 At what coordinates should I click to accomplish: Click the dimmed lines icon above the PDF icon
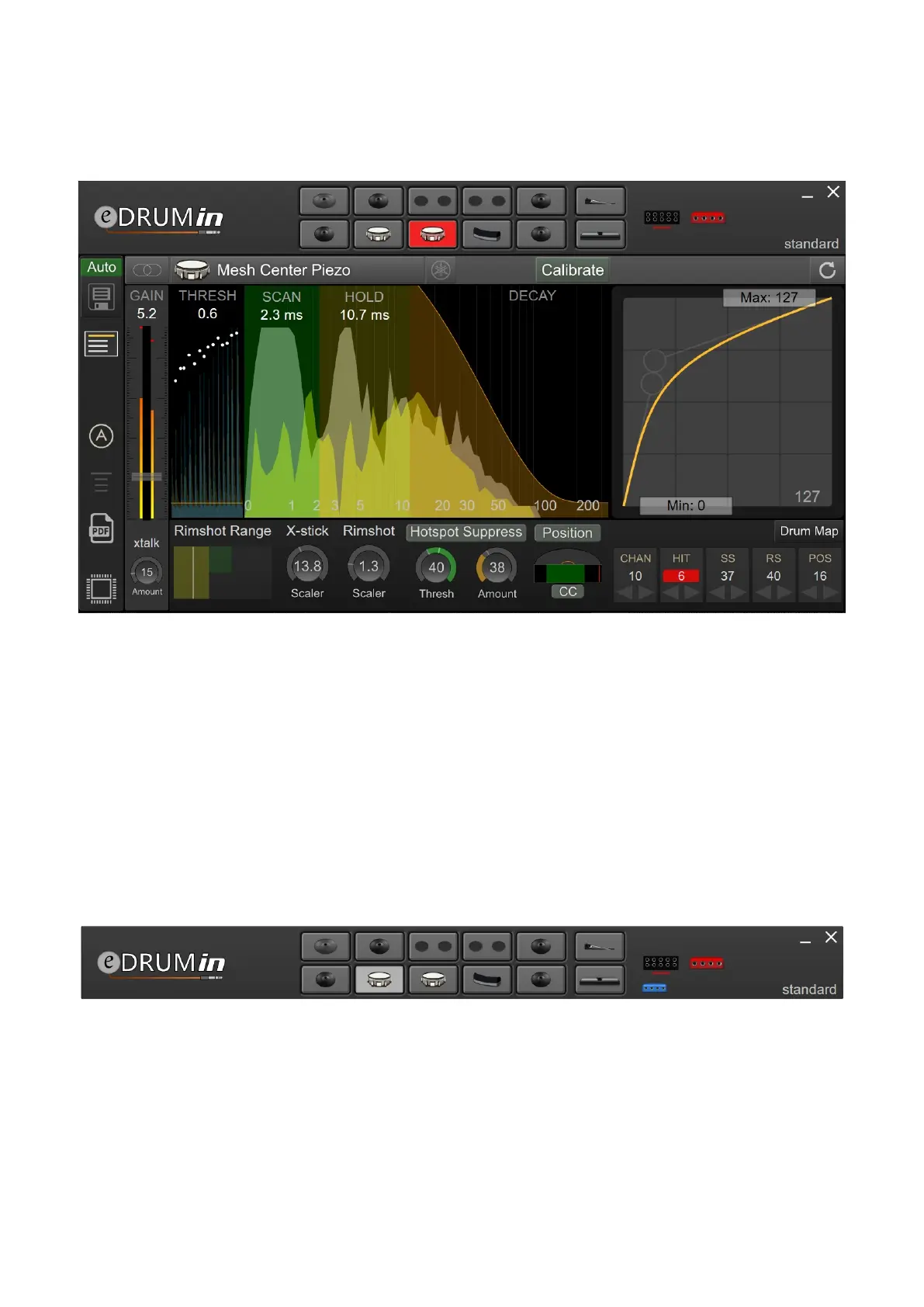pos(101,482)
